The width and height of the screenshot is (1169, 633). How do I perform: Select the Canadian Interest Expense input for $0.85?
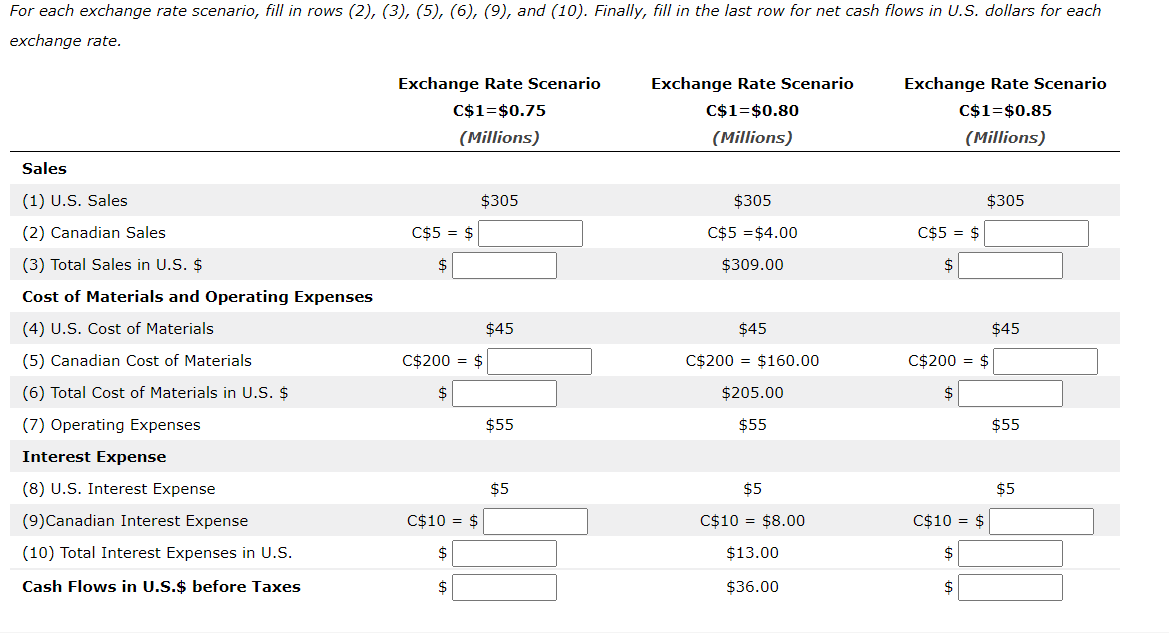pos(1041,520)
